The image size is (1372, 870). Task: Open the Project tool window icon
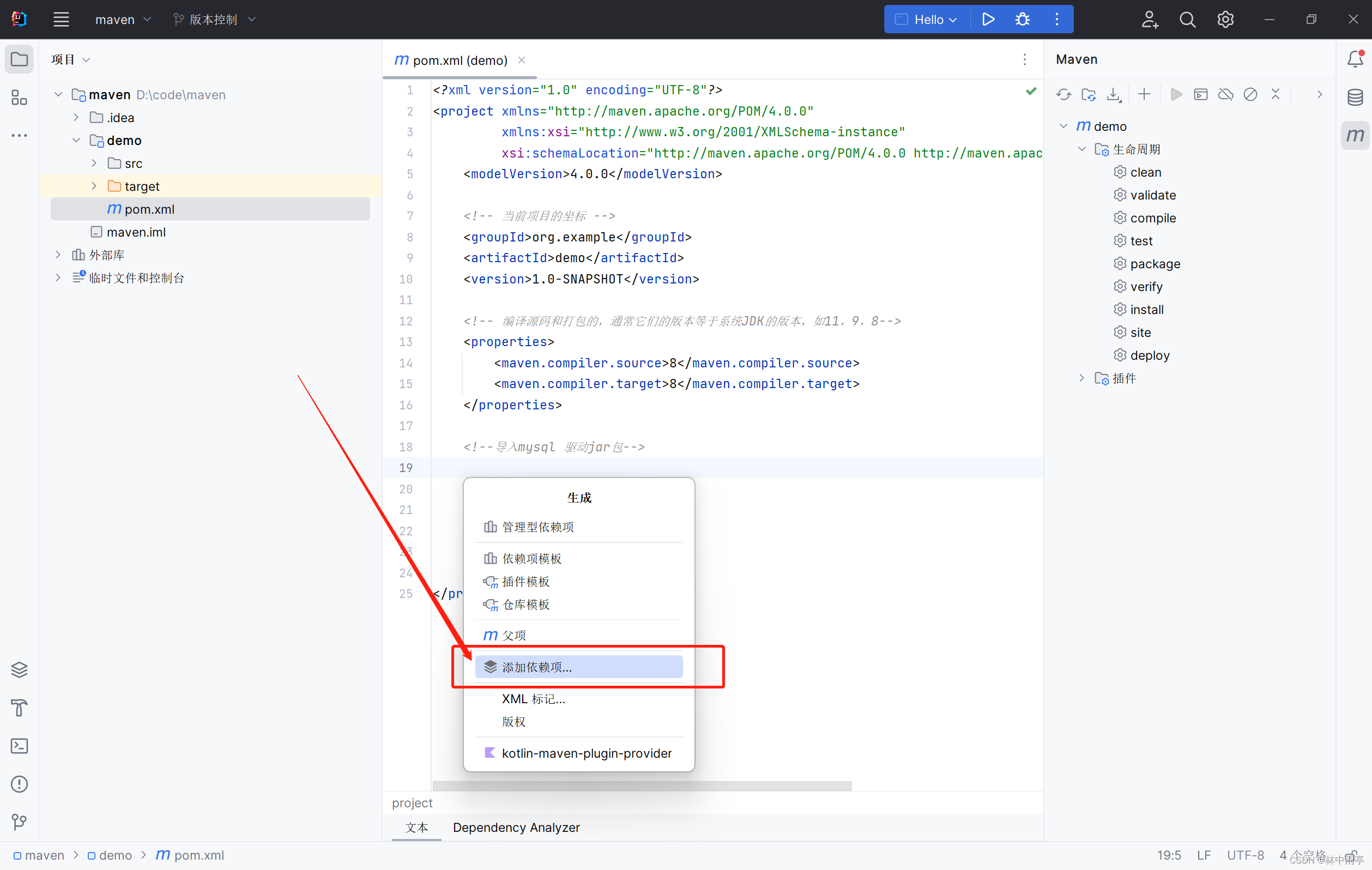(20, 59)
